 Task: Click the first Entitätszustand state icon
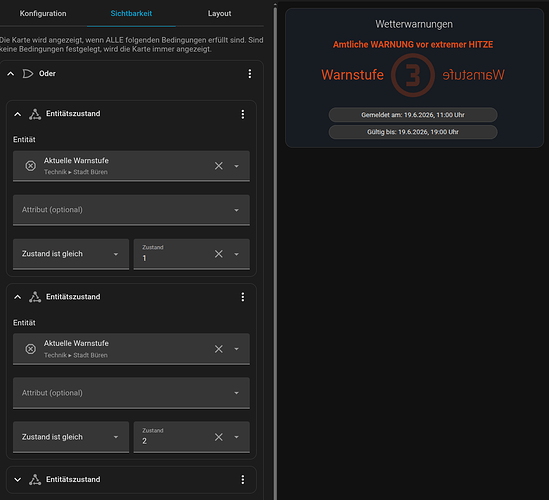(x=35, y=114)
